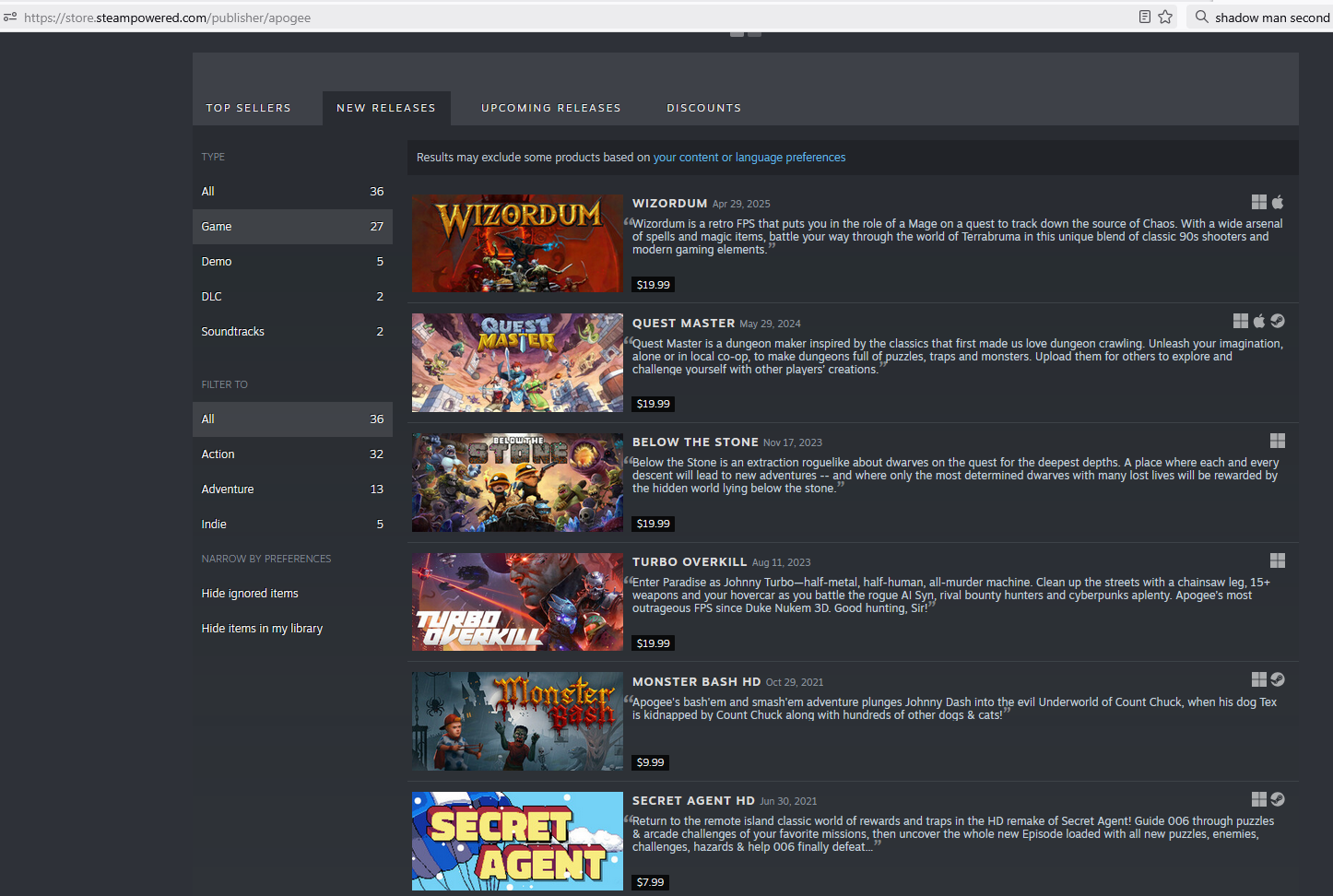Click the Windows icon on the Wizordum row
Viewport: 1333px width, 896px height.
click(1259, 202)
